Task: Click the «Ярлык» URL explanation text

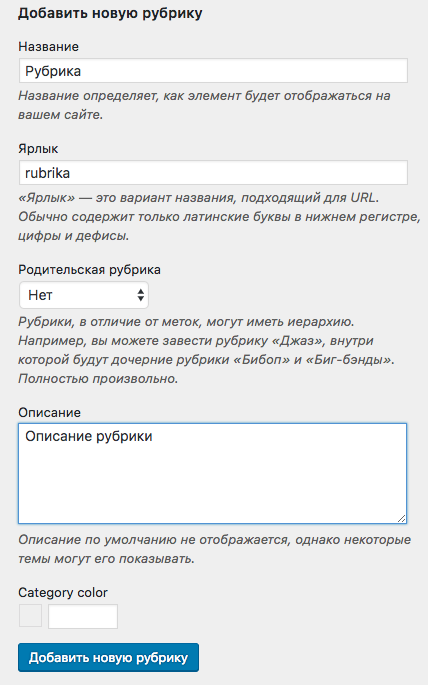Action: click(x=219, y=217)
